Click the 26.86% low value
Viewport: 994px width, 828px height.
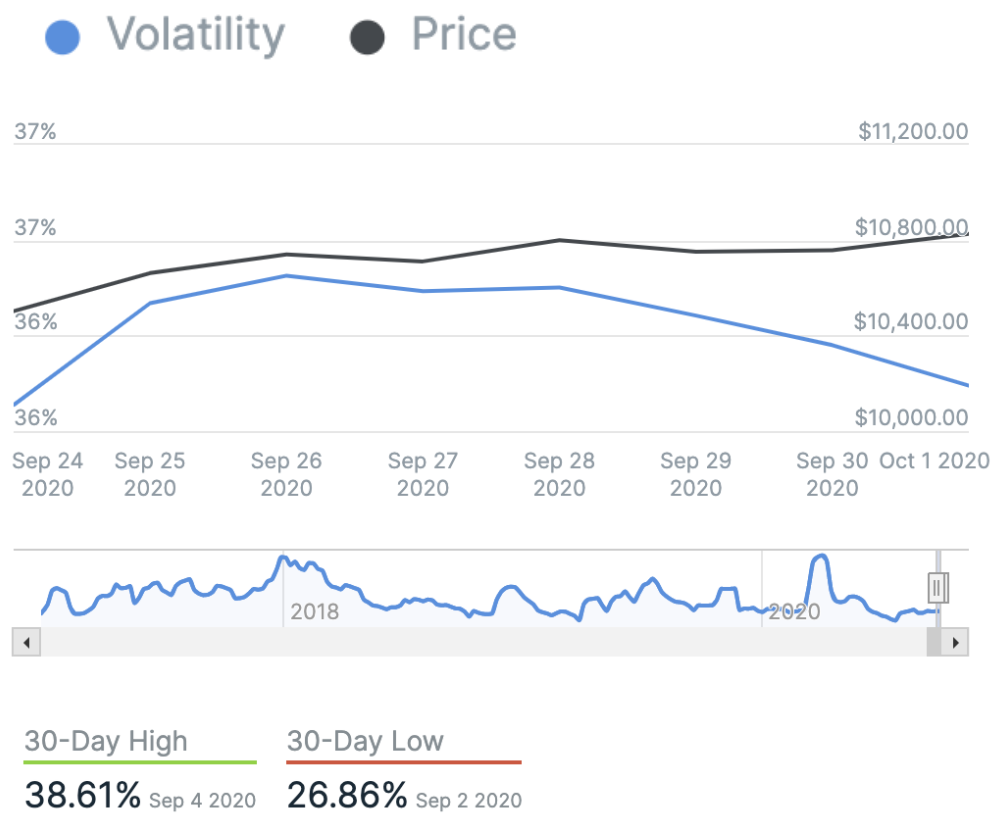347,796
